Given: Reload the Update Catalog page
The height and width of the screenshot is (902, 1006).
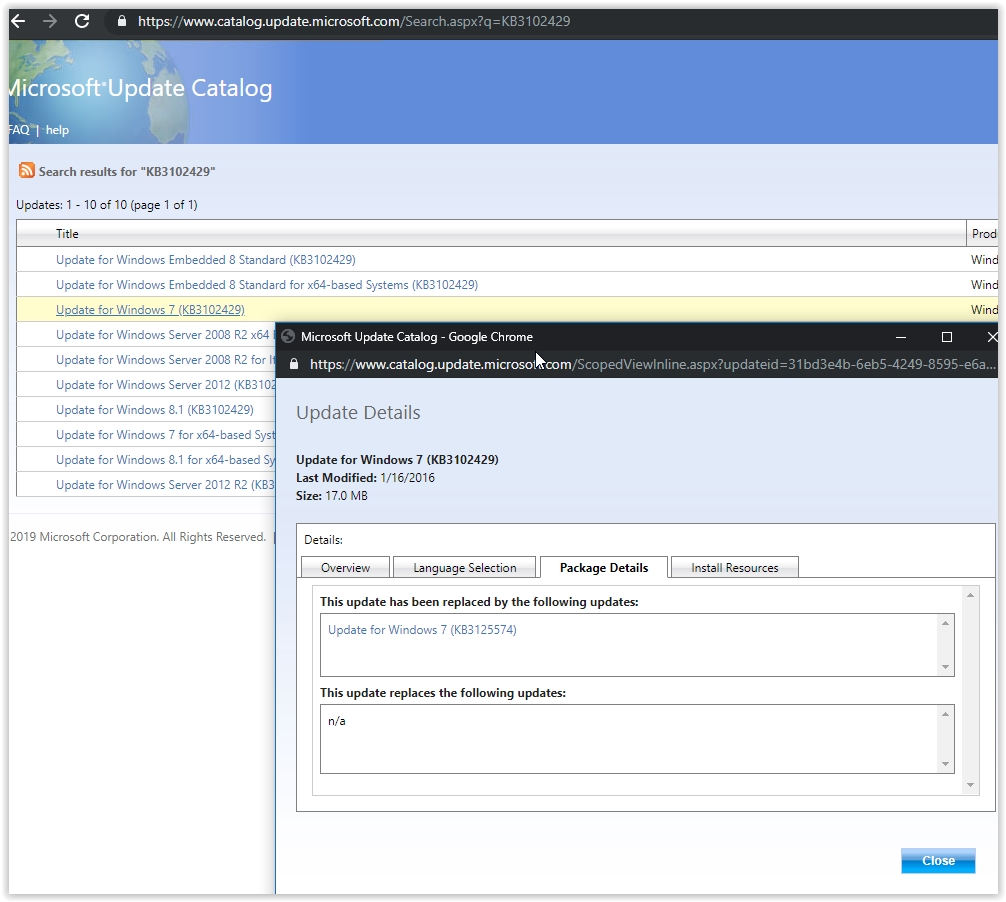Looking at the screenshot, I should click(82, 21).
